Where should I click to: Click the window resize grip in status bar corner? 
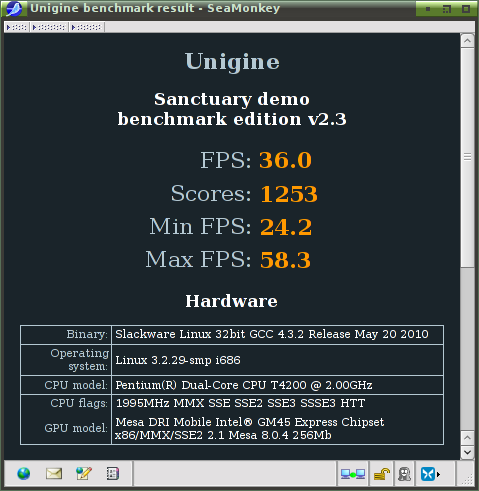468,479
